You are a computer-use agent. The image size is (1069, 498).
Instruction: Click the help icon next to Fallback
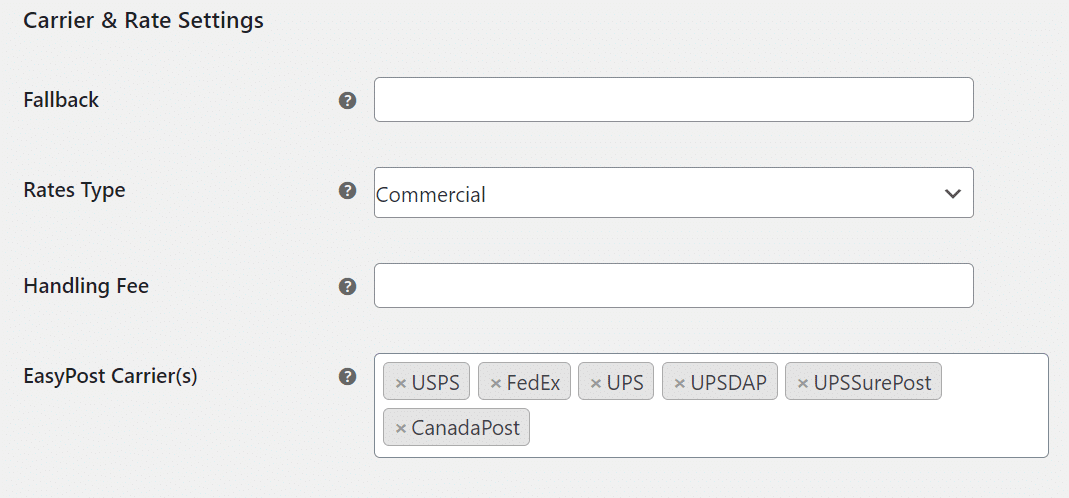coord(347,100)
